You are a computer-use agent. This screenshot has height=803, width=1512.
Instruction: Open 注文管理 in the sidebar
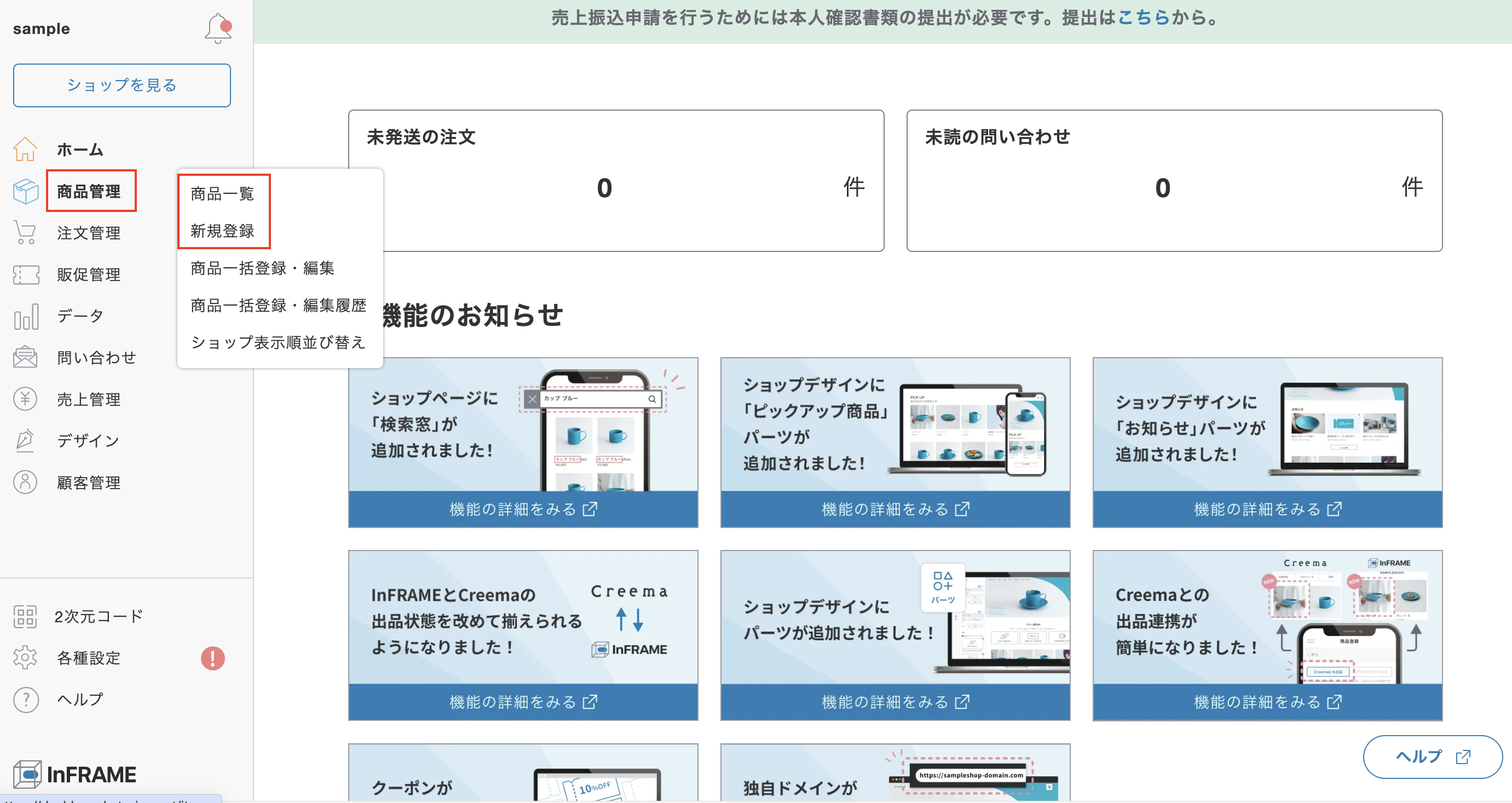point(89,233)
